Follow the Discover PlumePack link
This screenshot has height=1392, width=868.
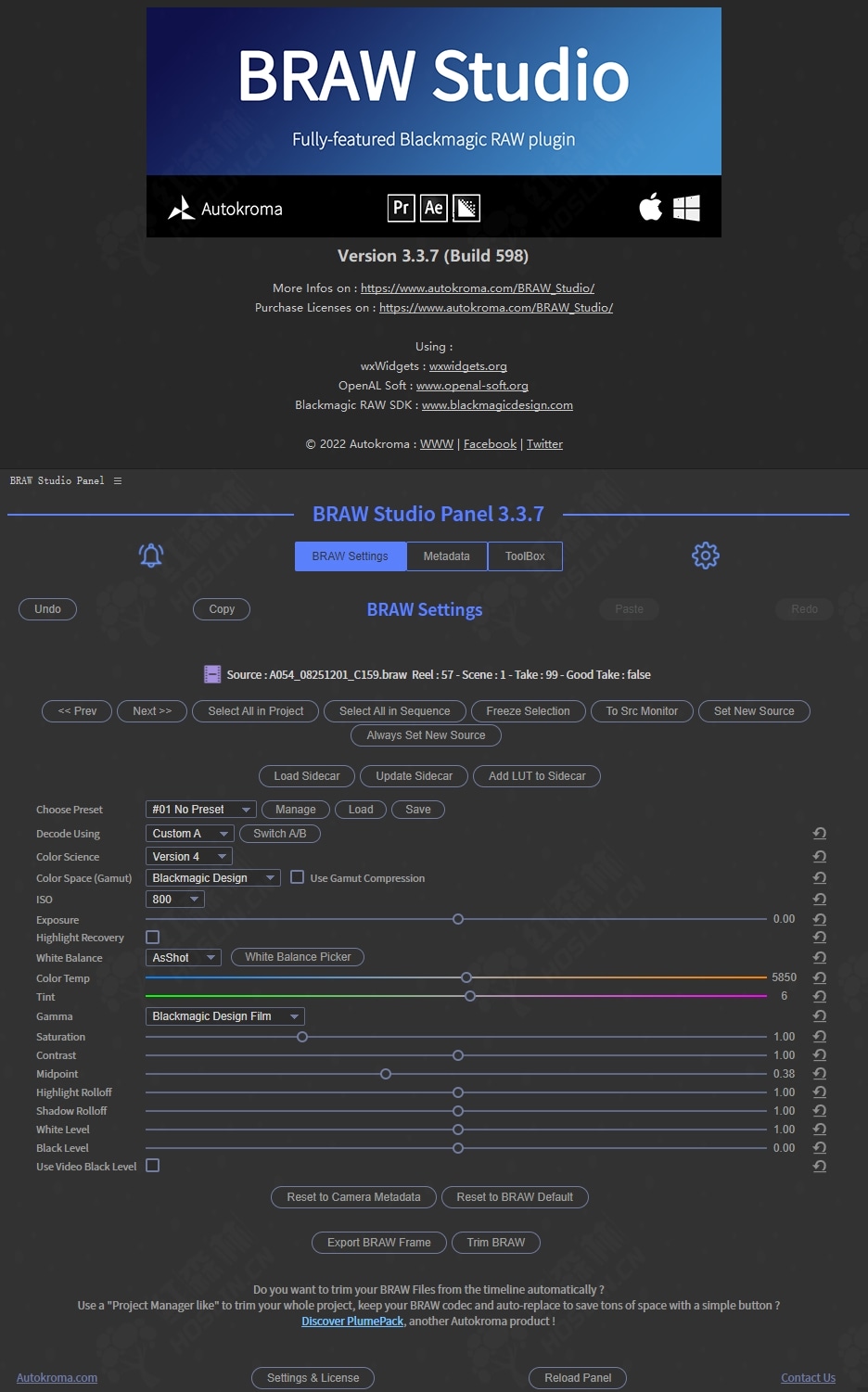pos(352,1322)
